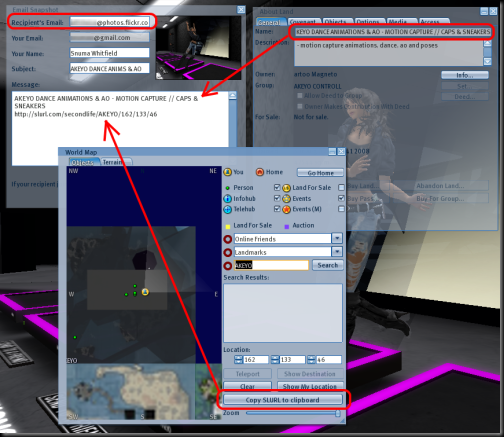The width and height of the screenshot is (504, 437).
Task: Click the Recipient's Email field
Action: tap(109, 22)
